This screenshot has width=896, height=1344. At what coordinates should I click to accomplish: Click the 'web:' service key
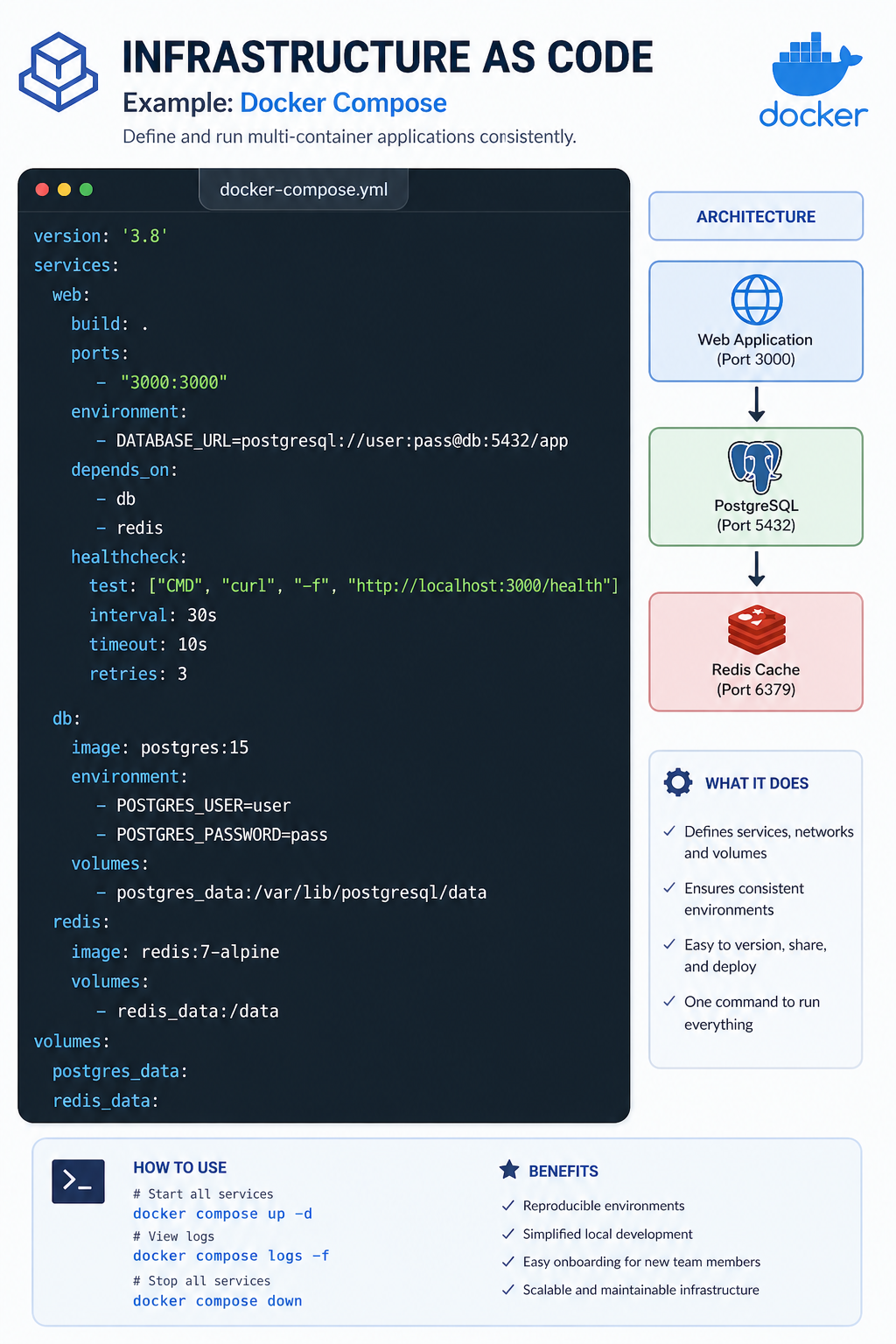pyautogui.click(x=71, y=295)
